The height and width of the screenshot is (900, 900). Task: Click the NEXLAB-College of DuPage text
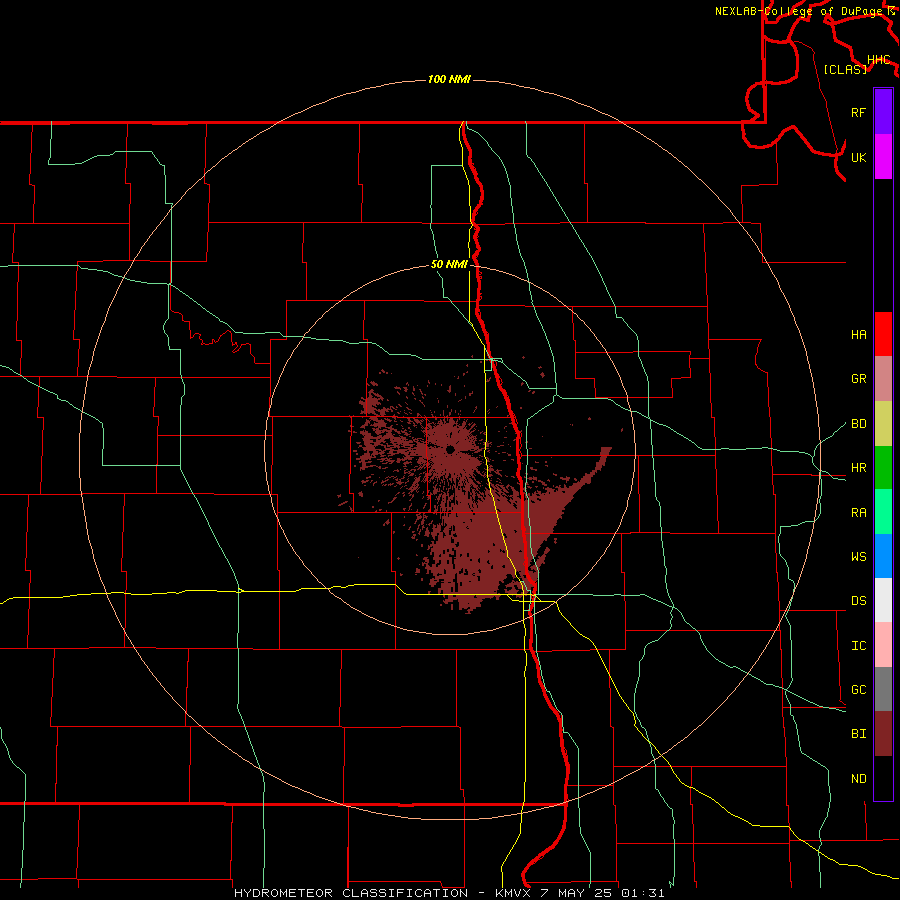click(x=800, y=11)
